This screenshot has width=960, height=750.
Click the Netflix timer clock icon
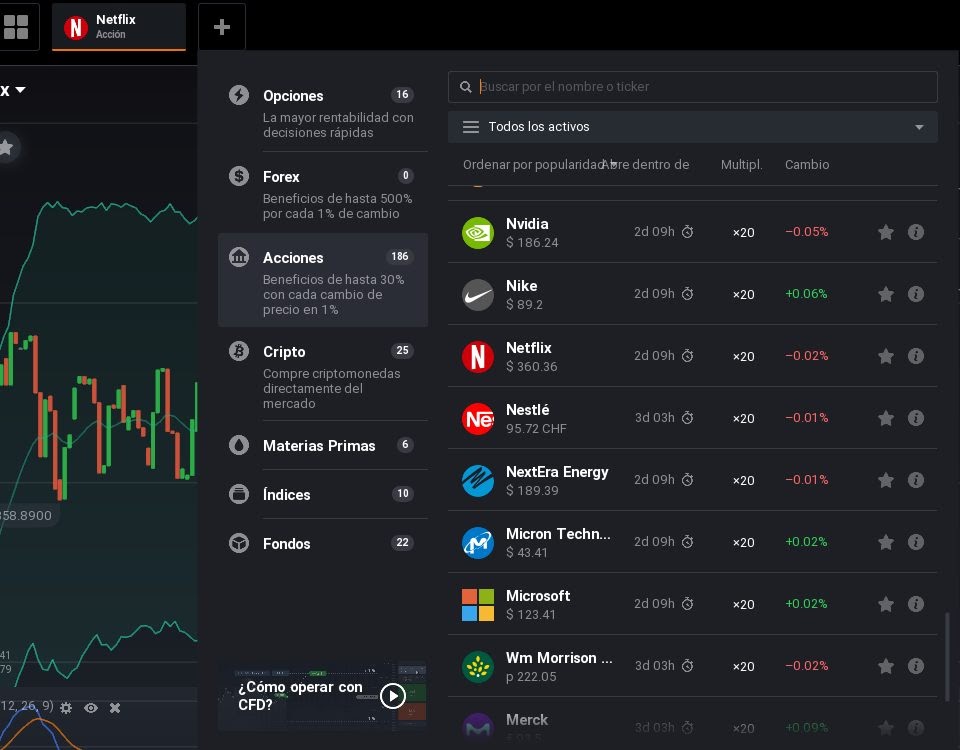click(x=688, y=356)
